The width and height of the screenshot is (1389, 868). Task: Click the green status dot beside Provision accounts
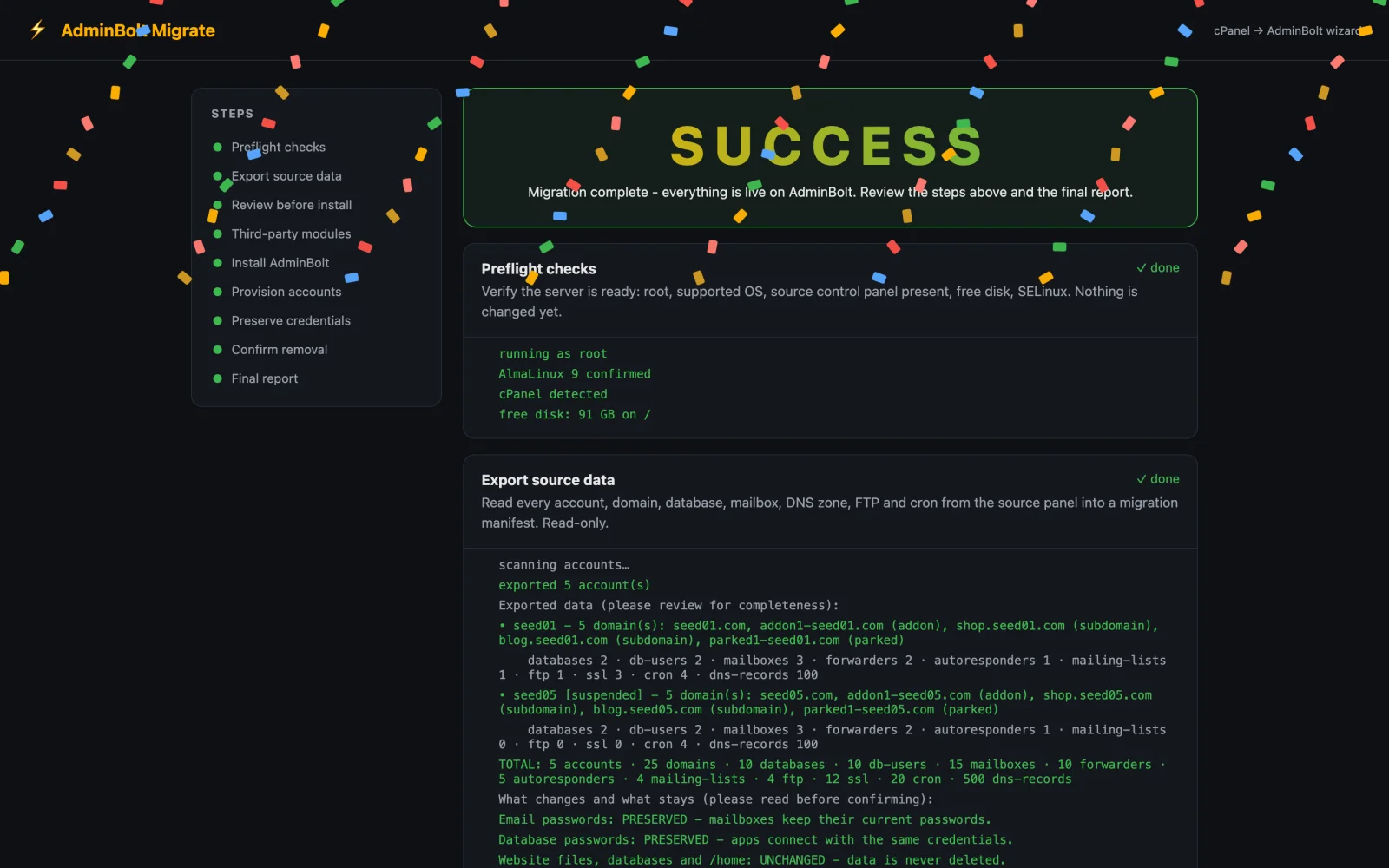click(x=218, y=292)
